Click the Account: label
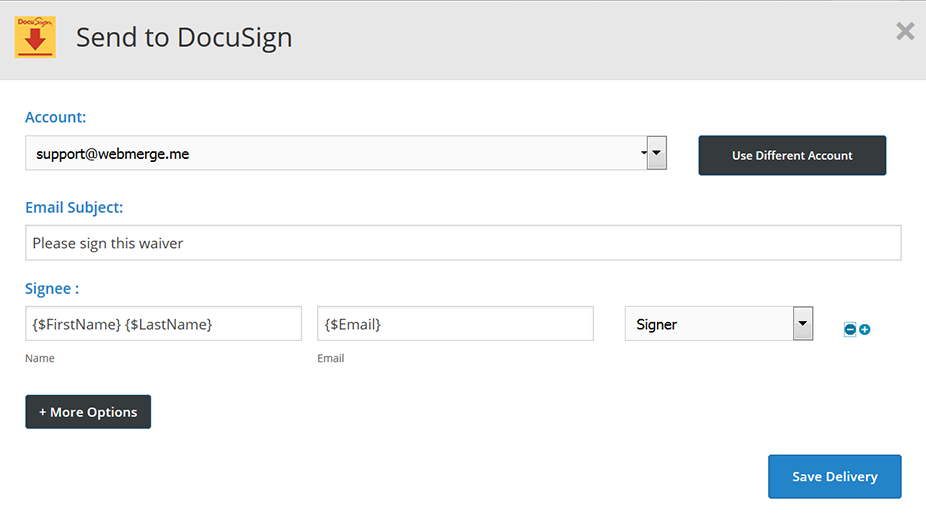 56,117
